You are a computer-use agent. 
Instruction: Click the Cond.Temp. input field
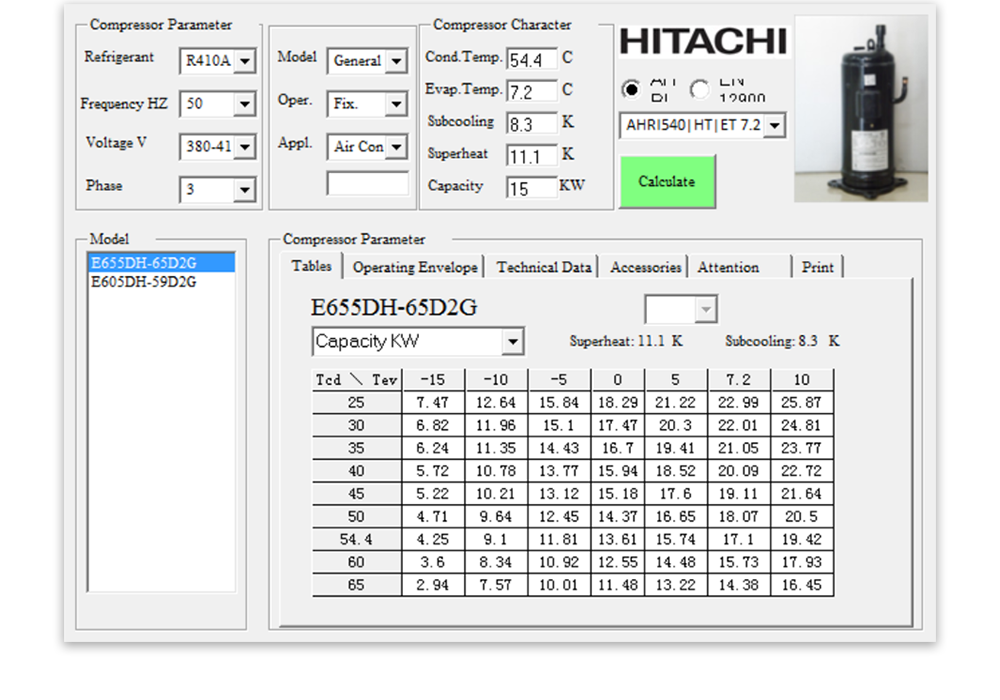coord(531,60)
